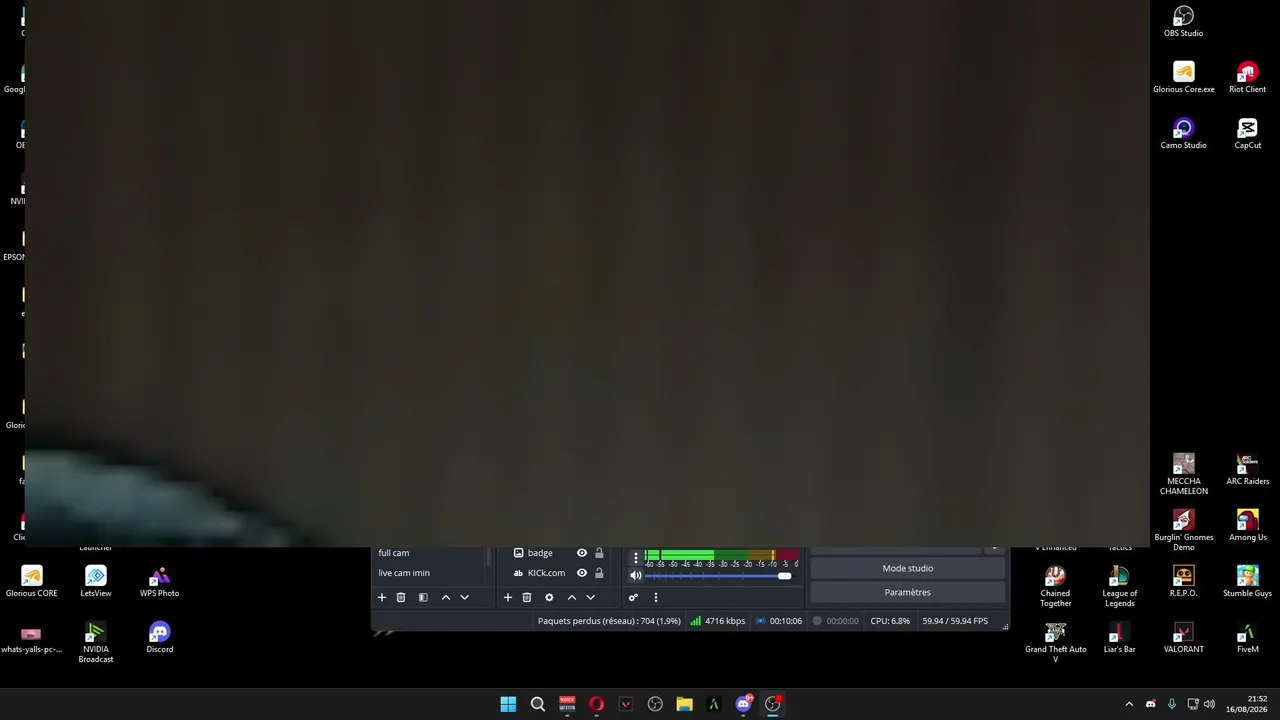The width and height of the screenshot is (1280, 720).
Task: Open VALORANT desktop shortcut
Action: point(1183,638)
